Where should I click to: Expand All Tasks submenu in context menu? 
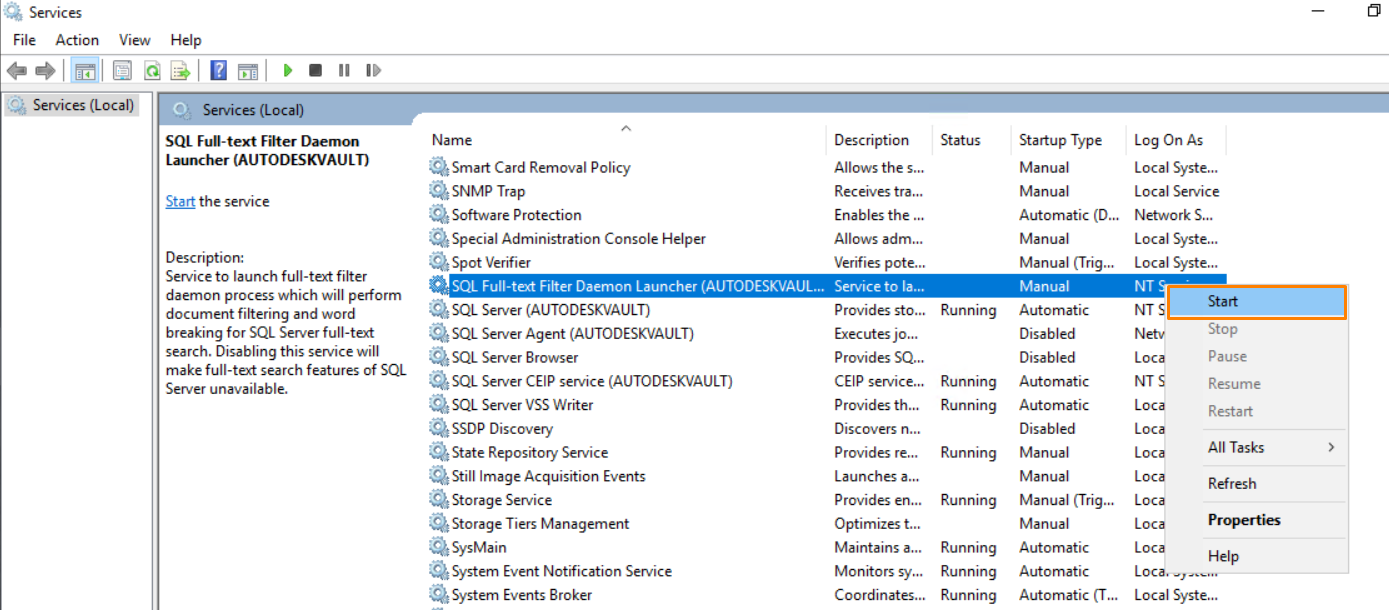[1257, 447]
